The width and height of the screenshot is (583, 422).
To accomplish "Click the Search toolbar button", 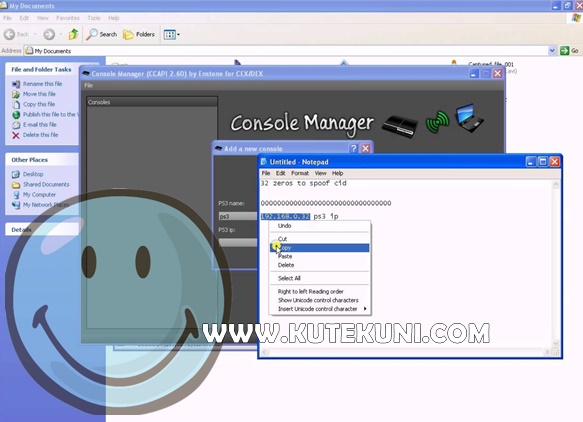I will pyautogui.click(x=102, y=35).
